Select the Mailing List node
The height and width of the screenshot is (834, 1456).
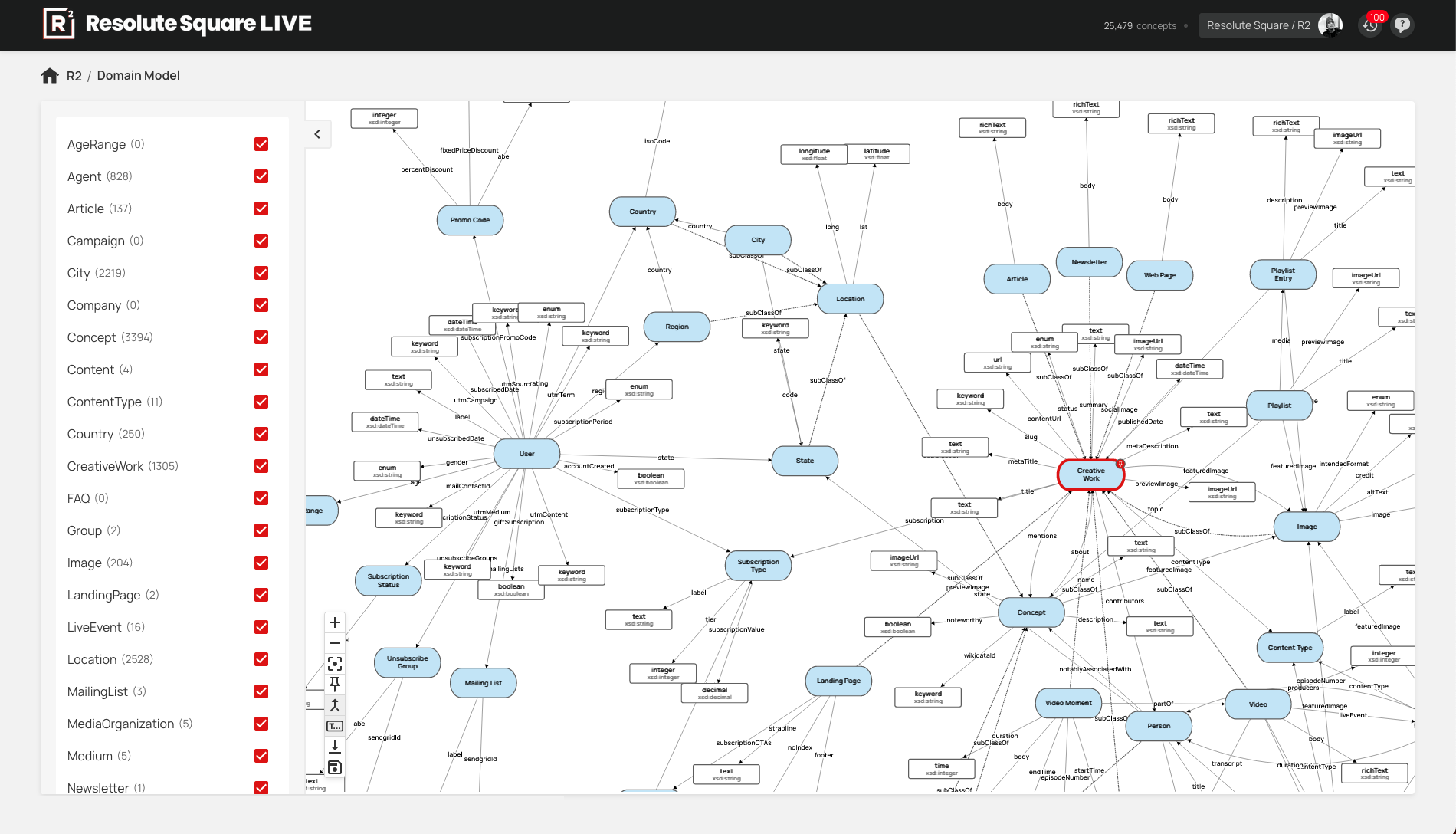click(483, 683)
